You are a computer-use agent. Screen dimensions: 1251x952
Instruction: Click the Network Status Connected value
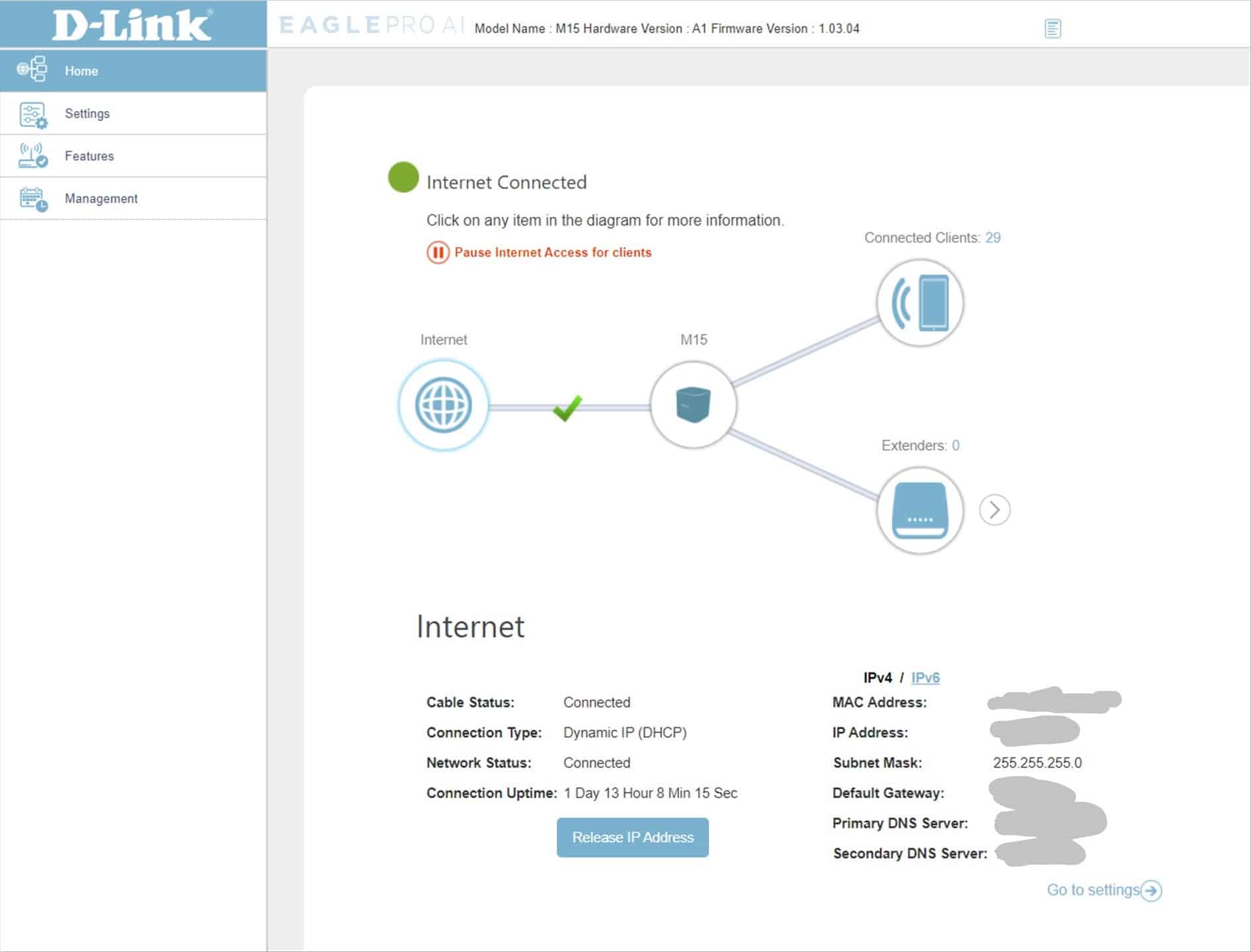tap(597, 763)
